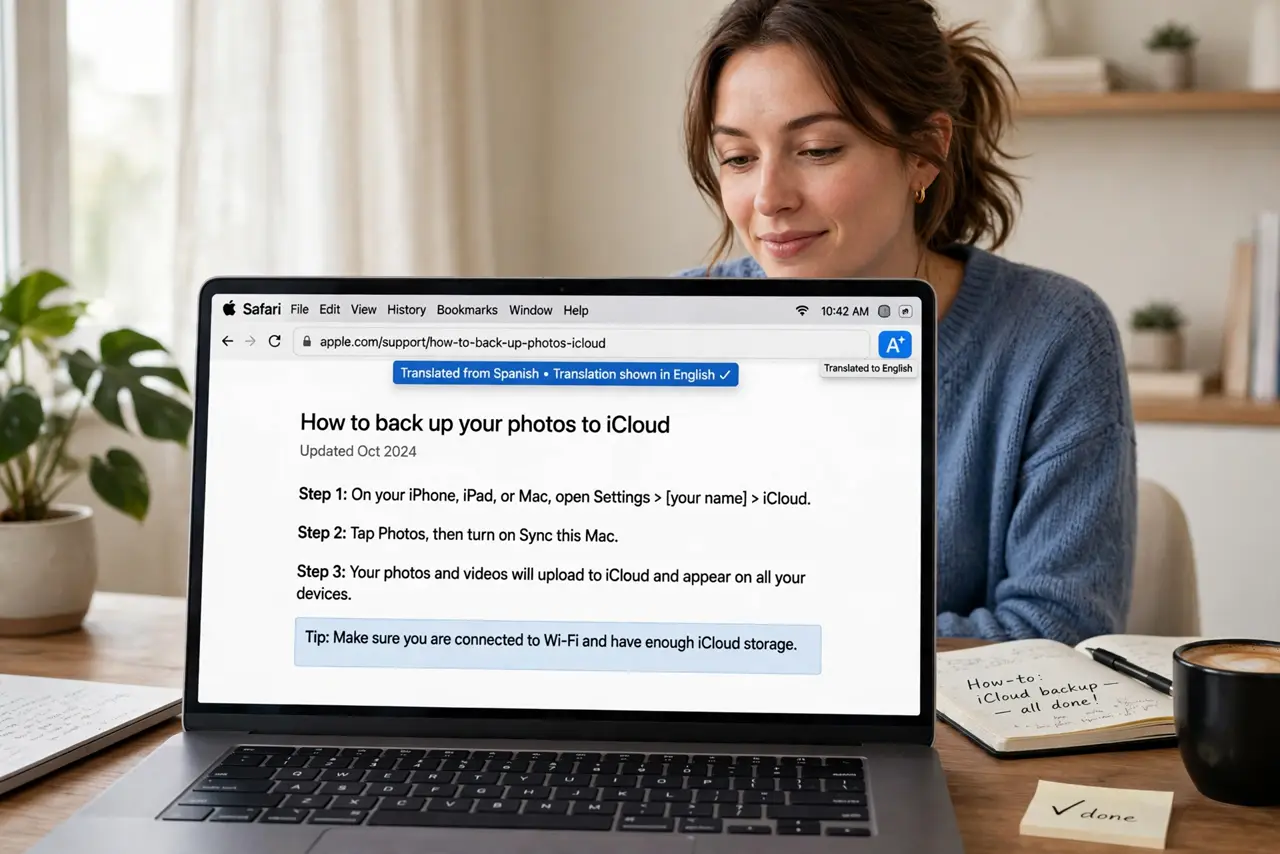This screenshot has width=1280, height=854.
Task: Click the Wi-Fi status icon
Action: [x=802, y=311]
